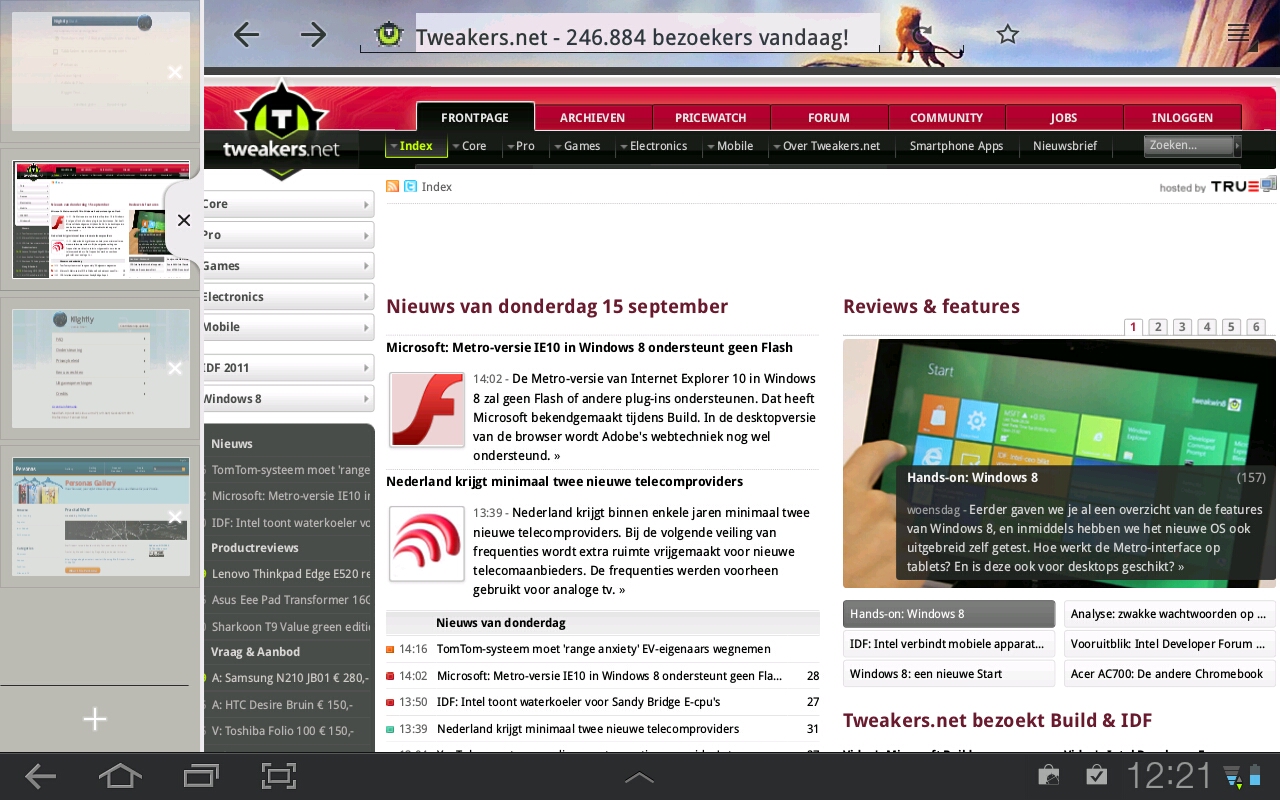Screen dimensions: 1280x800
Task: Open the RSS feed icon next to Index
Action: coord(393,186)
